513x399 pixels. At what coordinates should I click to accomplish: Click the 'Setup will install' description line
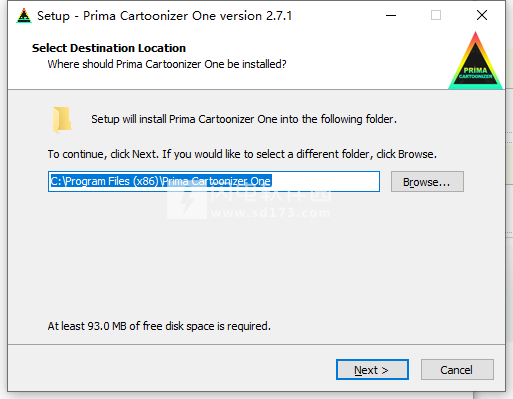pos(244,119)
